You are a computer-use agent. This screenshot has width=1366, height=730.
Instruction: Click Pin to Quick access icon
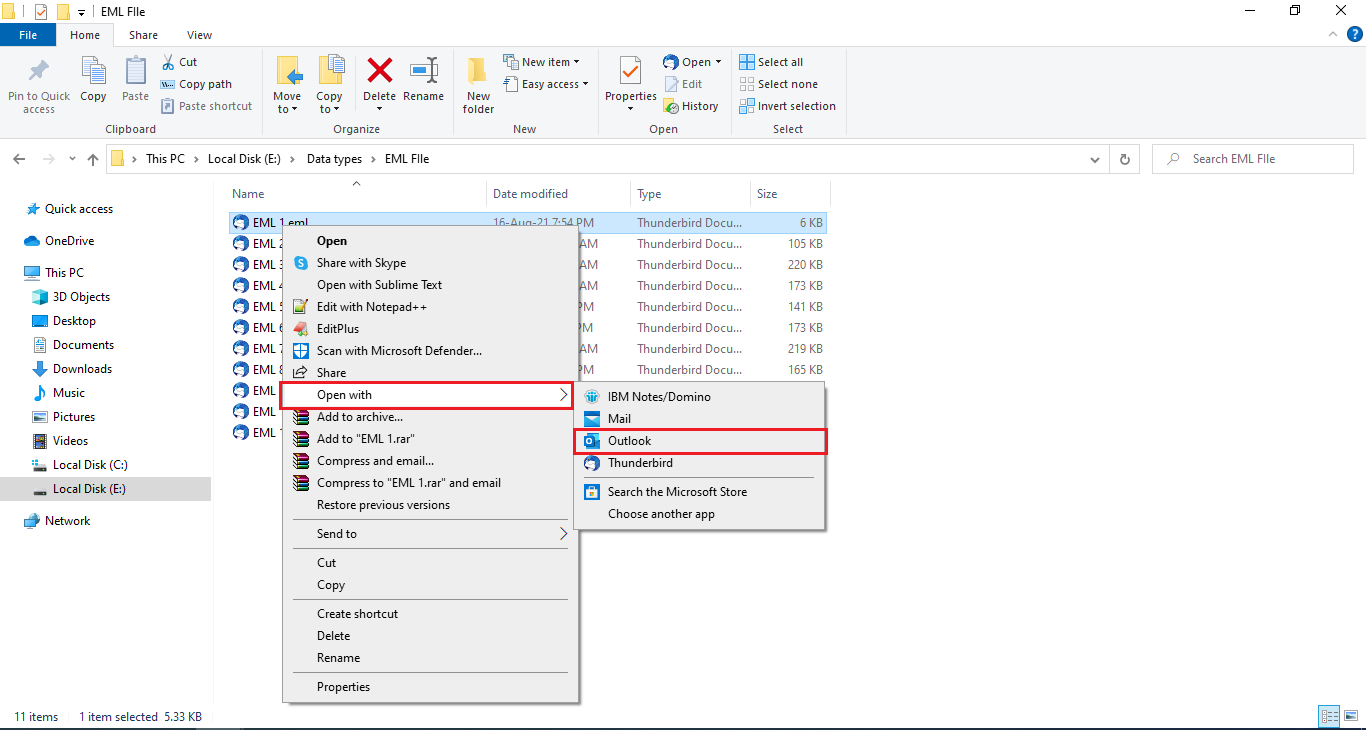click(x=39, y=72)
